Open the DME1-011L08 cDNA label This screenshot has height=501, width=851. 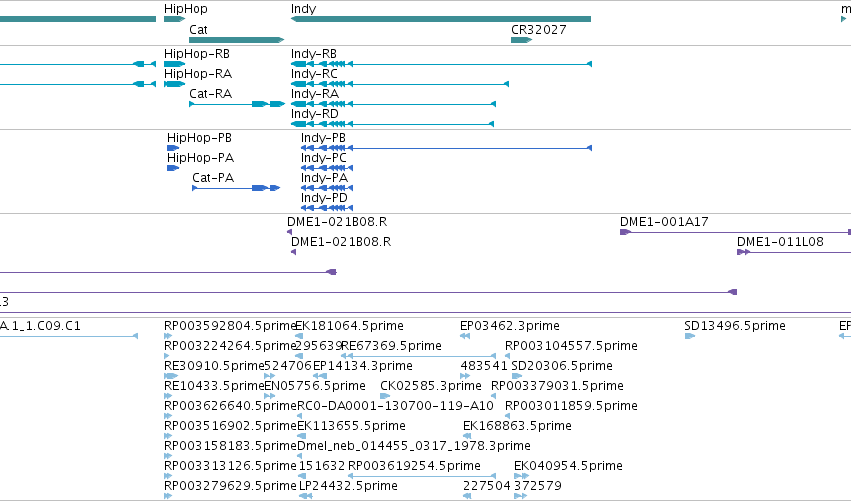(780, 242)
